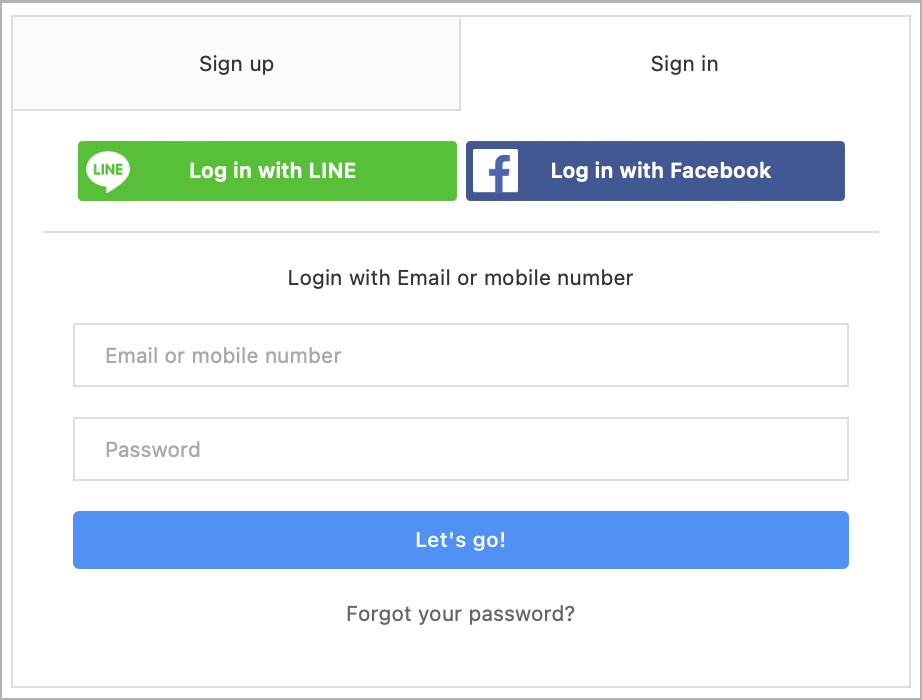Click the Facebook 'f' logo icon

[496, 171]
